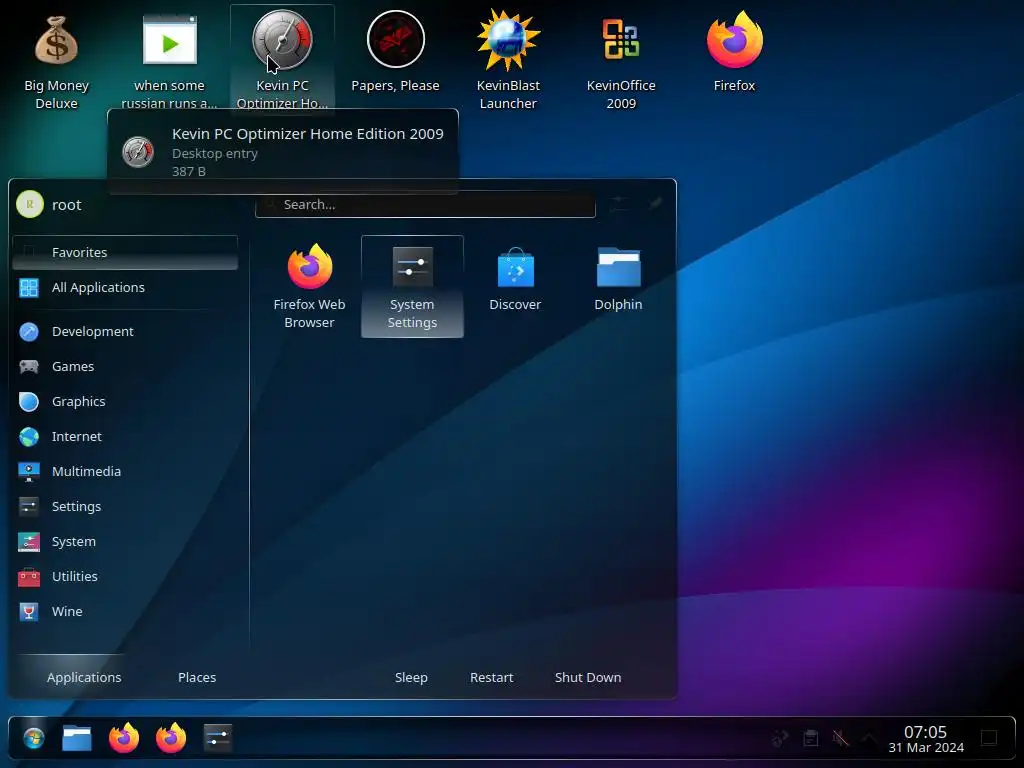
Task: Open the System category
Action: coord(125,541)
